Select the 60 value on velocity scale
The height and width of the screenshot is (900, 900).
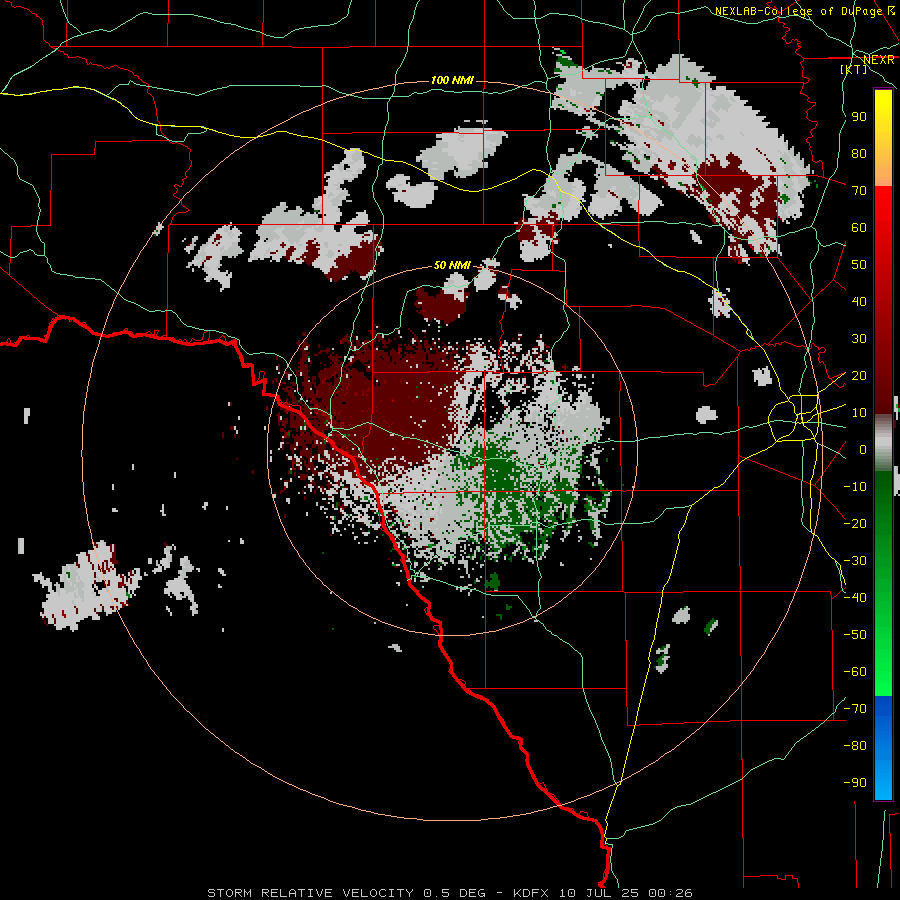(859, 228)
